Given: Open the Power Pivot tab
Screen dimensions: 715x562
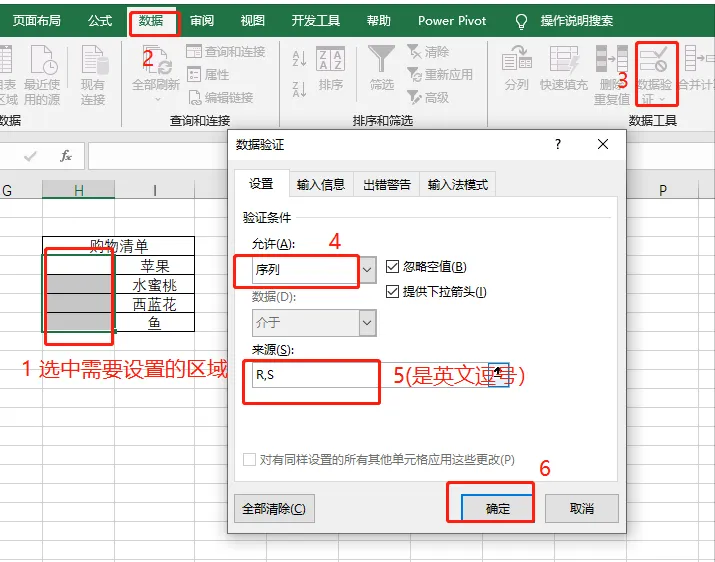Looking at the screenshot, I should pyautogui.click(x=452, y=21).
